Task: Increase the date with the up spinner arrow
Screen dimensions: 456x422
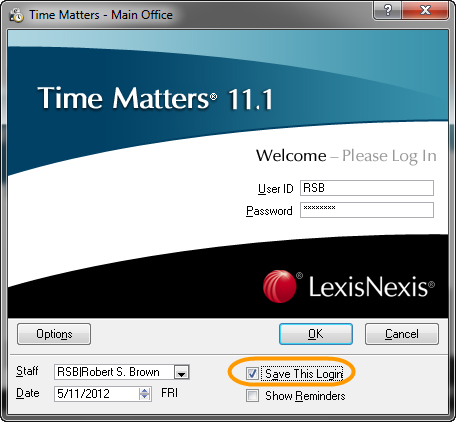Action: (x=144, y=391)
